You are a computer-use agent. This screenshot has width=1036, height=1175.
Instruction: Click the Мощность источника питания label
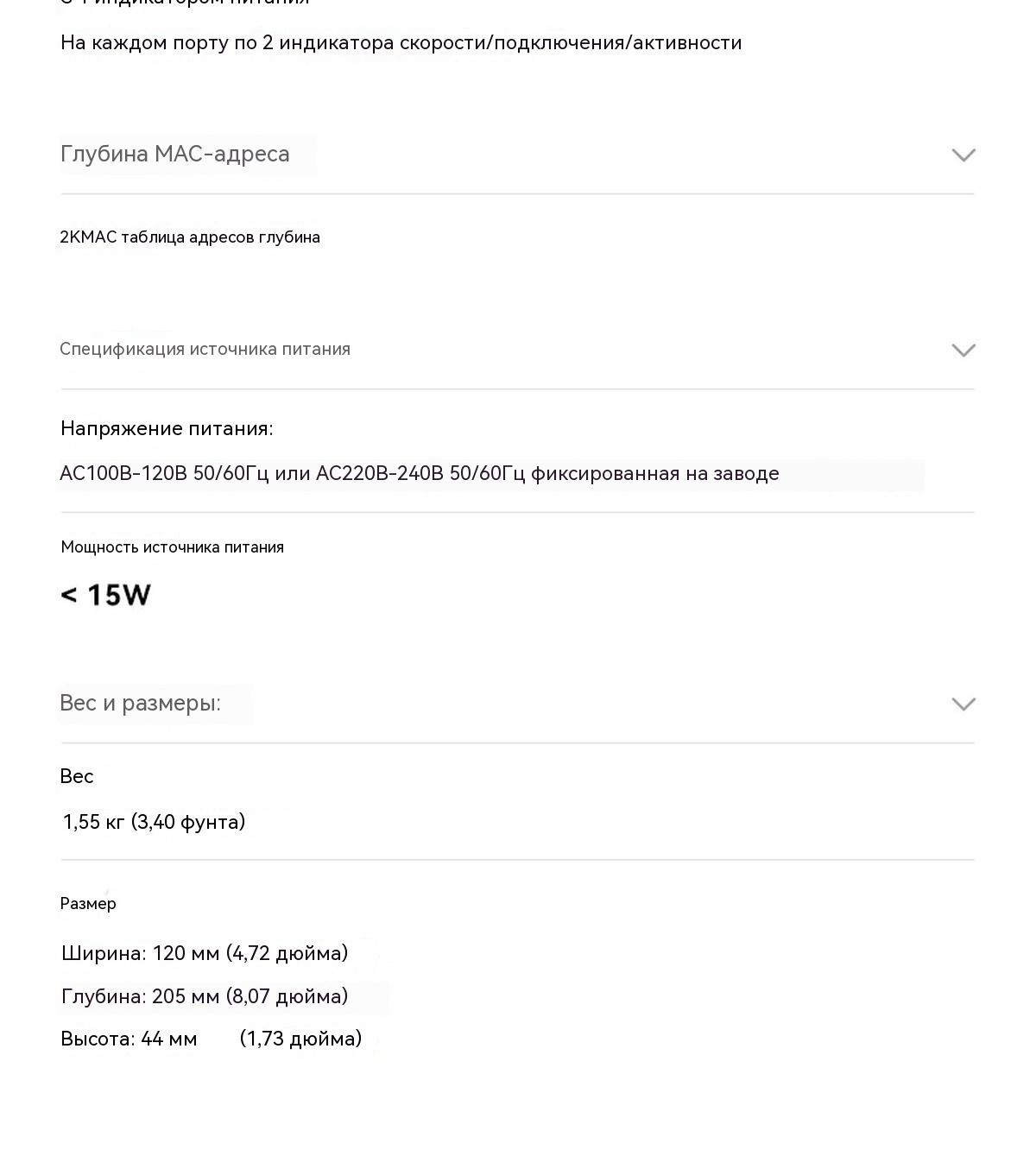pyautogui.click(x=173, y=547)
